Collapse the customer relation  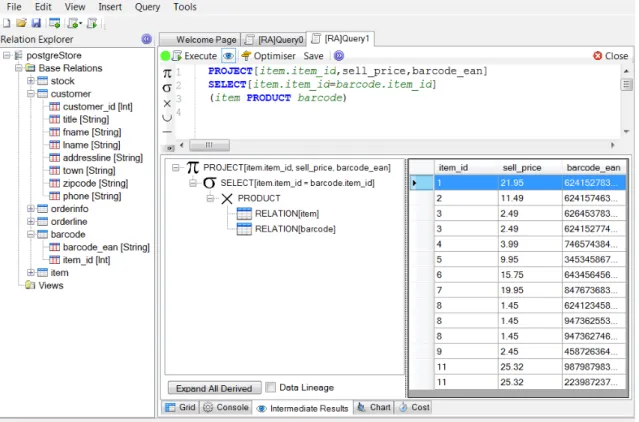coord(30,94)
